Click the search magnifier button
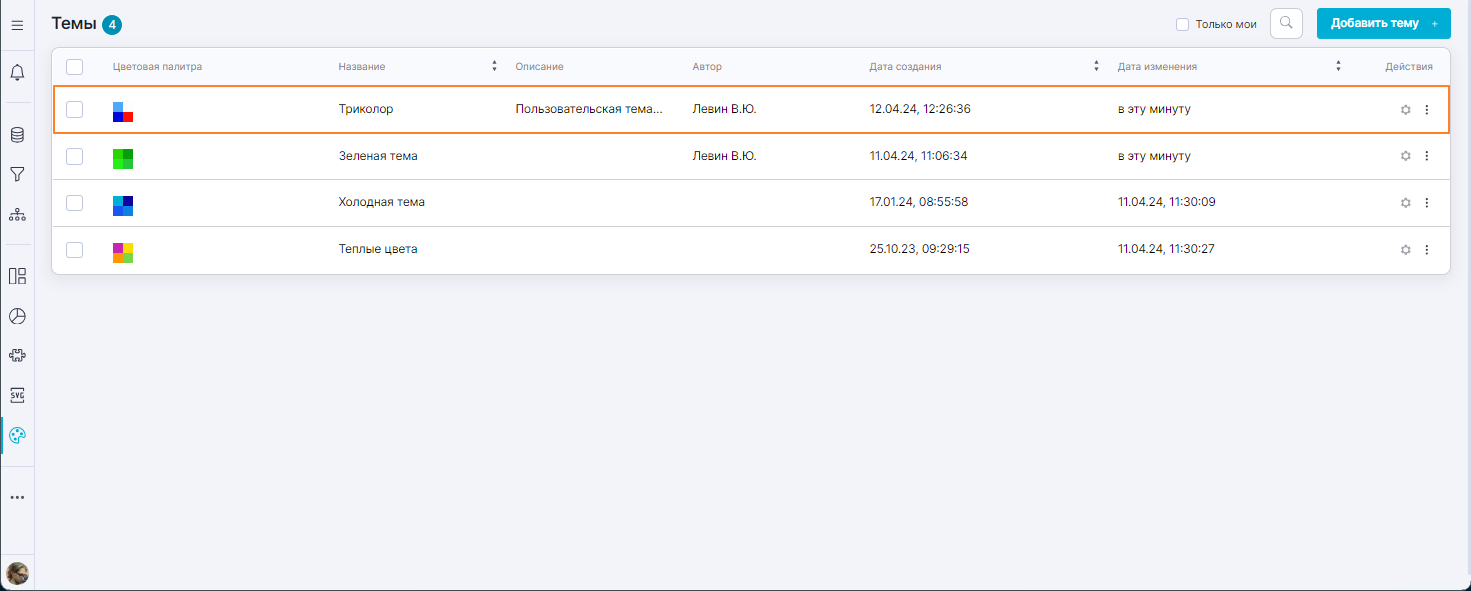 (x=1286, y=24)
